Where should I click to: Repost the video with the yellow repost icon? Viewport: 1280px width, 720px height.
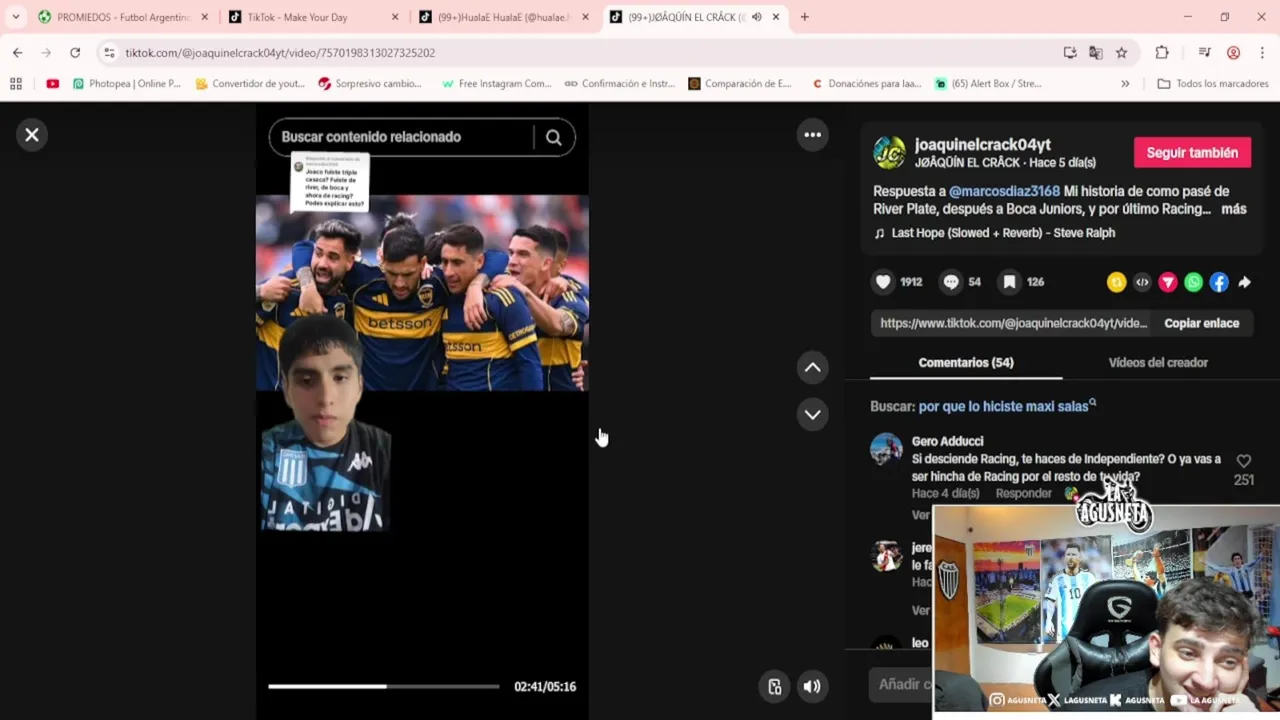point(1116,283)
